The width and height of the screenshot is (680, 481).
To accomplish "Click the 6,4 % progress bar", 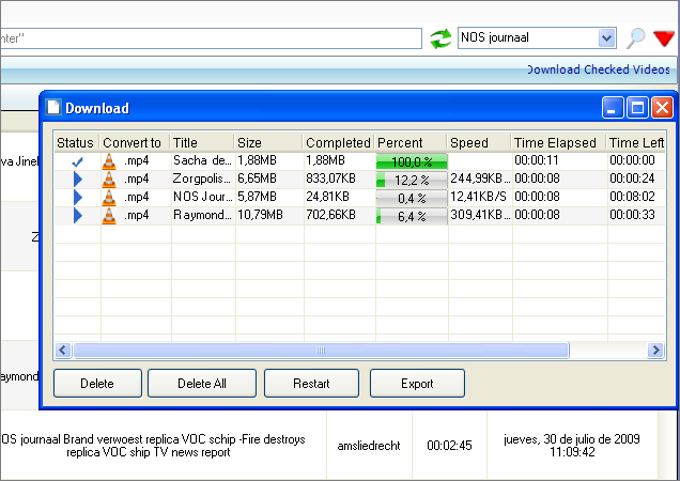I will click(412, 216).
